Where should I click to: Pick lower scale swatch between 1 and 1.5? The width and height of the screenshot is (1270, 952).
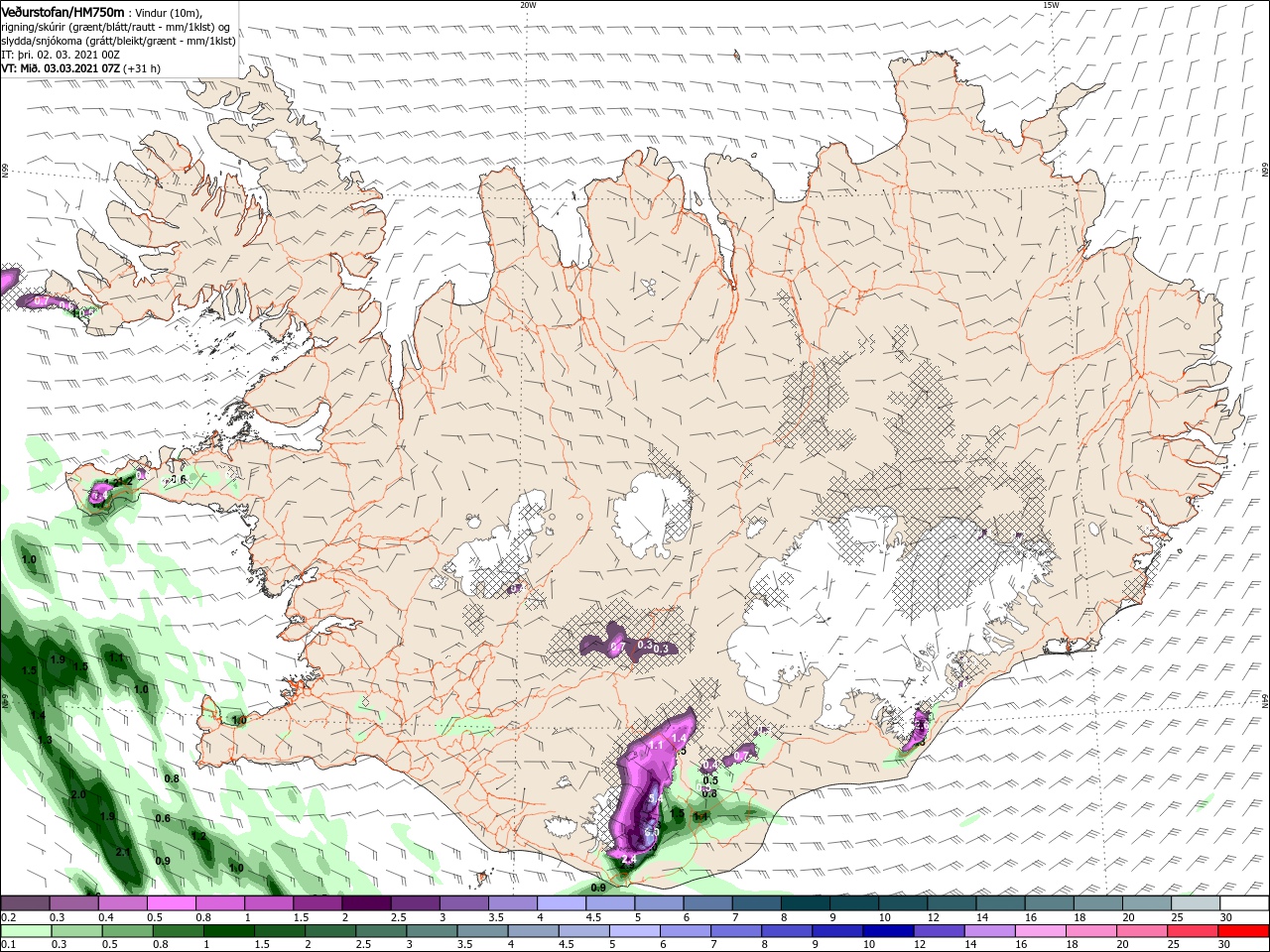228,931
